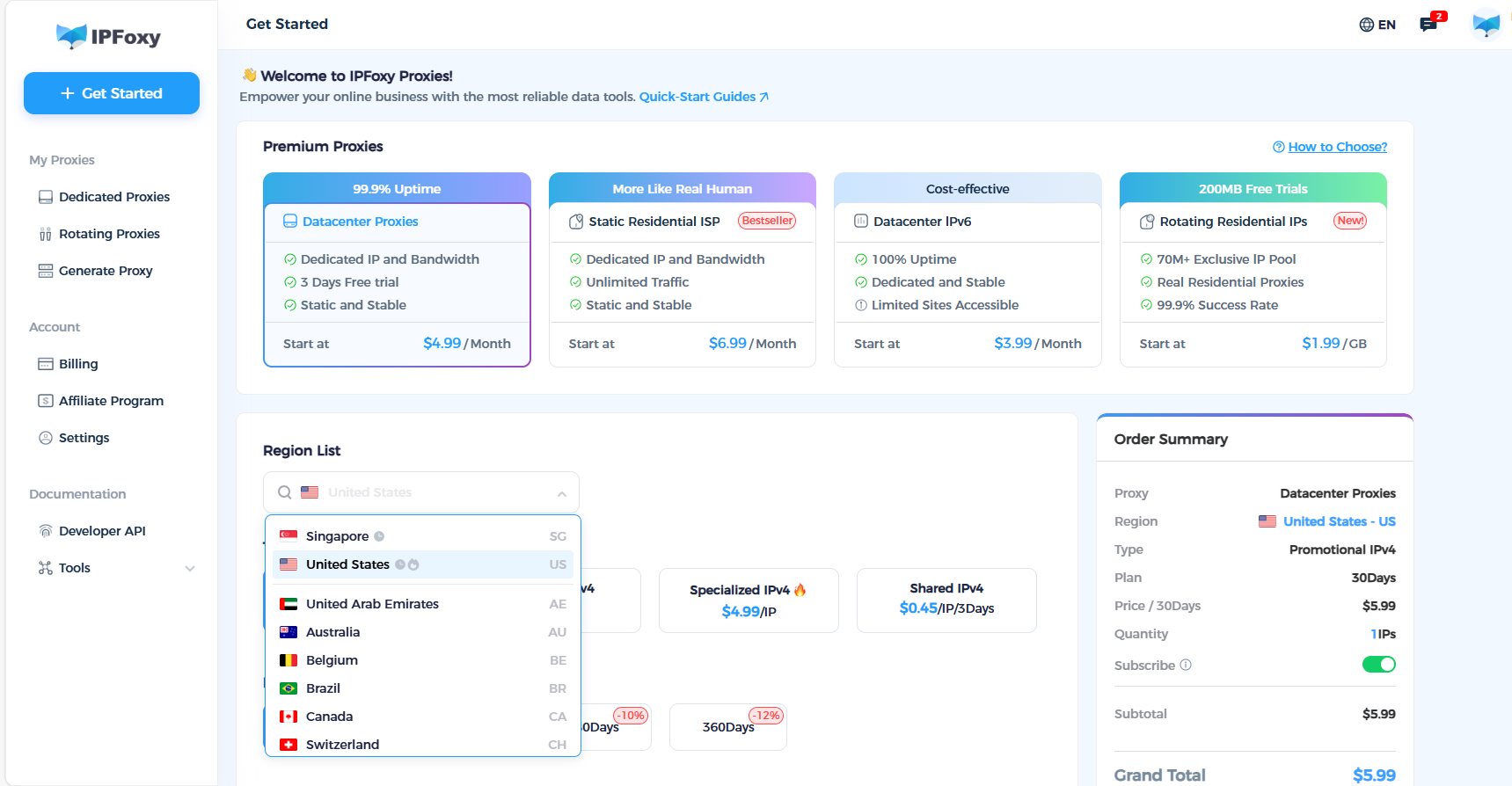This screenshot has width=1512, height=786.
Task: Open Affiliate Program page
Action: point(112,401)
